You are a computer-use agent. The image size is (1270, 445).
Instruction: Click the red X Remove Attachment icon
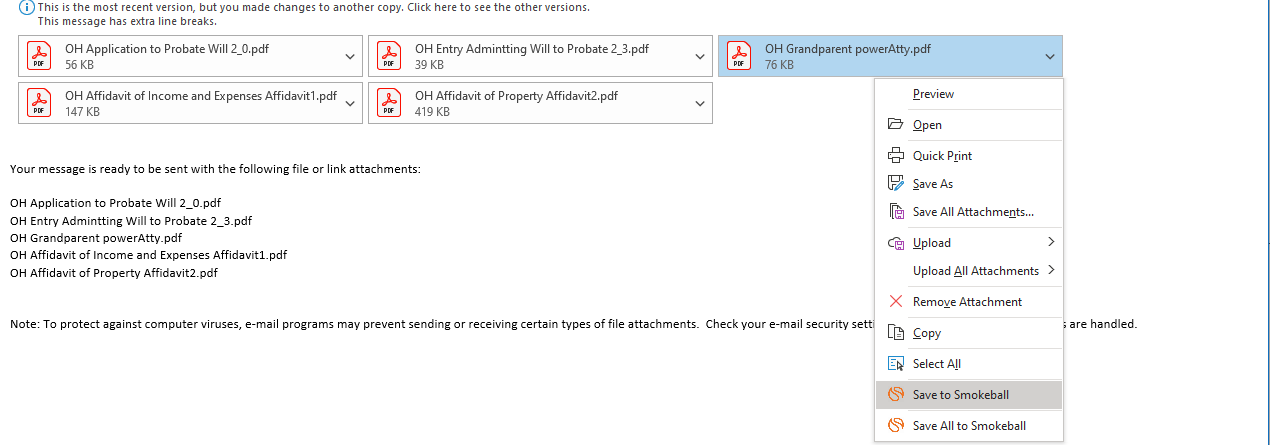coord(895,302)
